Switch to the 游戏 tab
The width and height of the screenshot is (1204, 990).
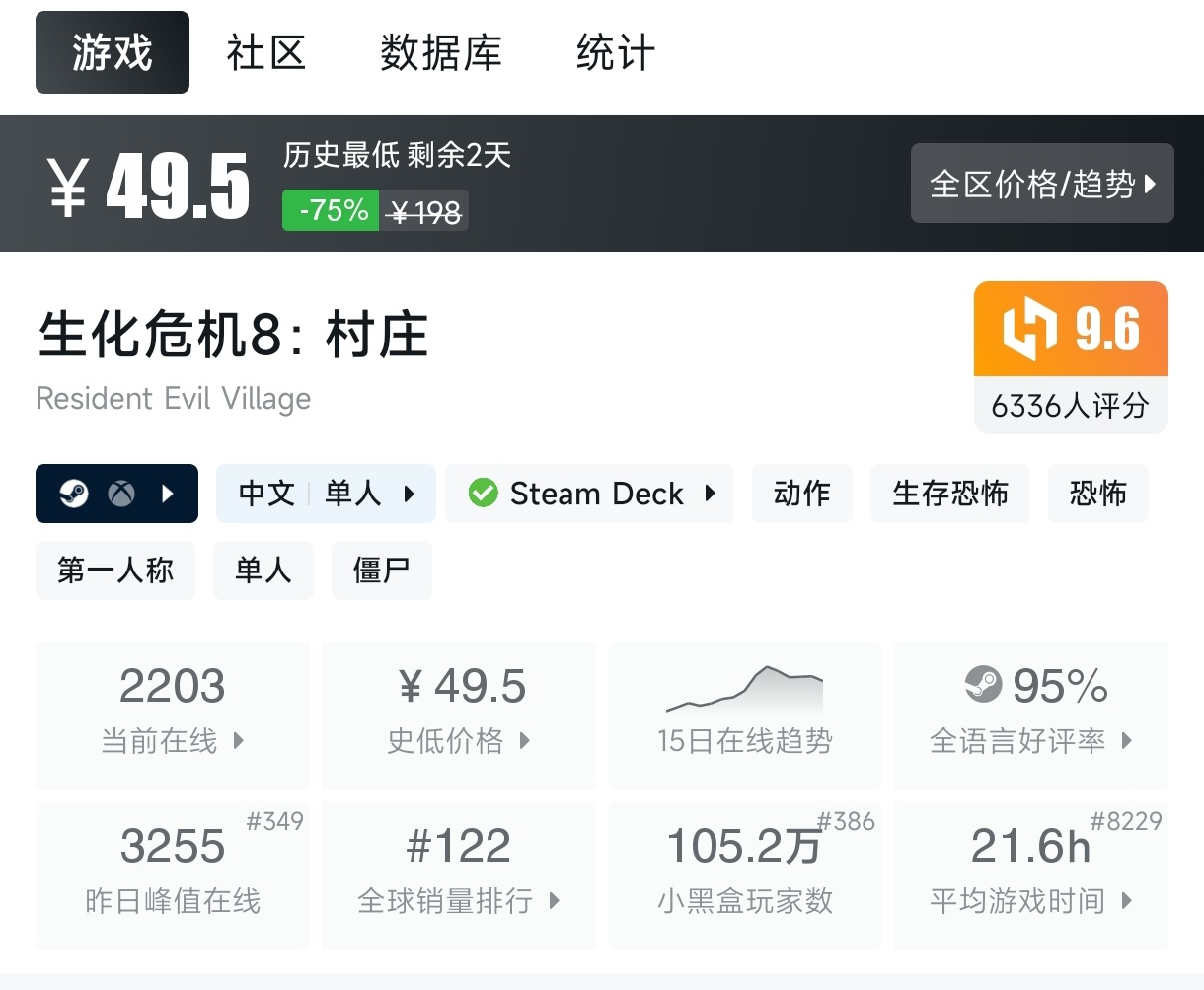tap(113, 52)
